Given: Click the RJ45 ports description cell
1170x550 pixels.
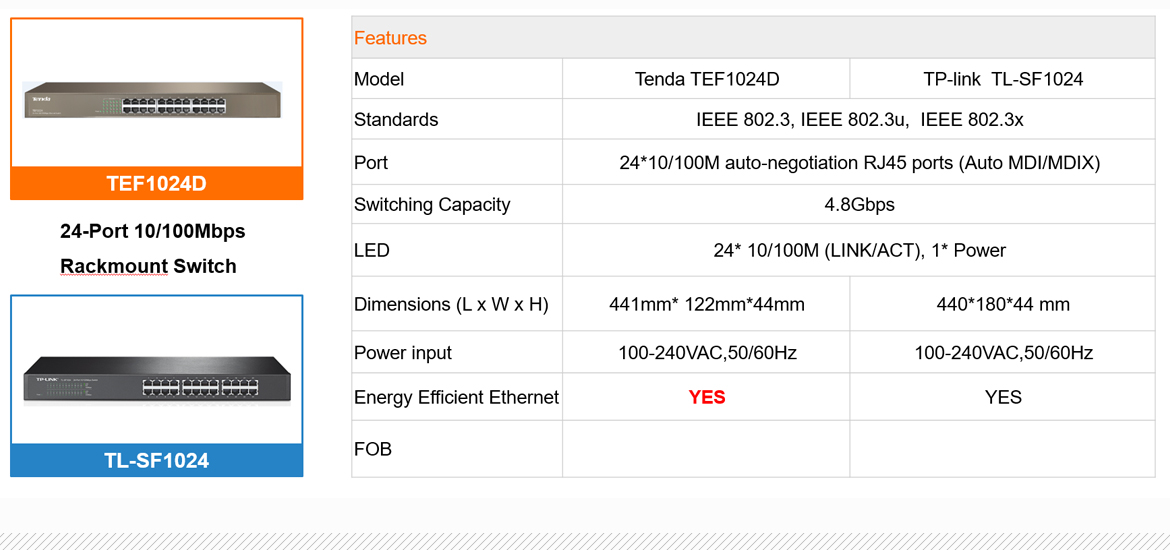Looking at the screenshot, I should coord(859,163).
